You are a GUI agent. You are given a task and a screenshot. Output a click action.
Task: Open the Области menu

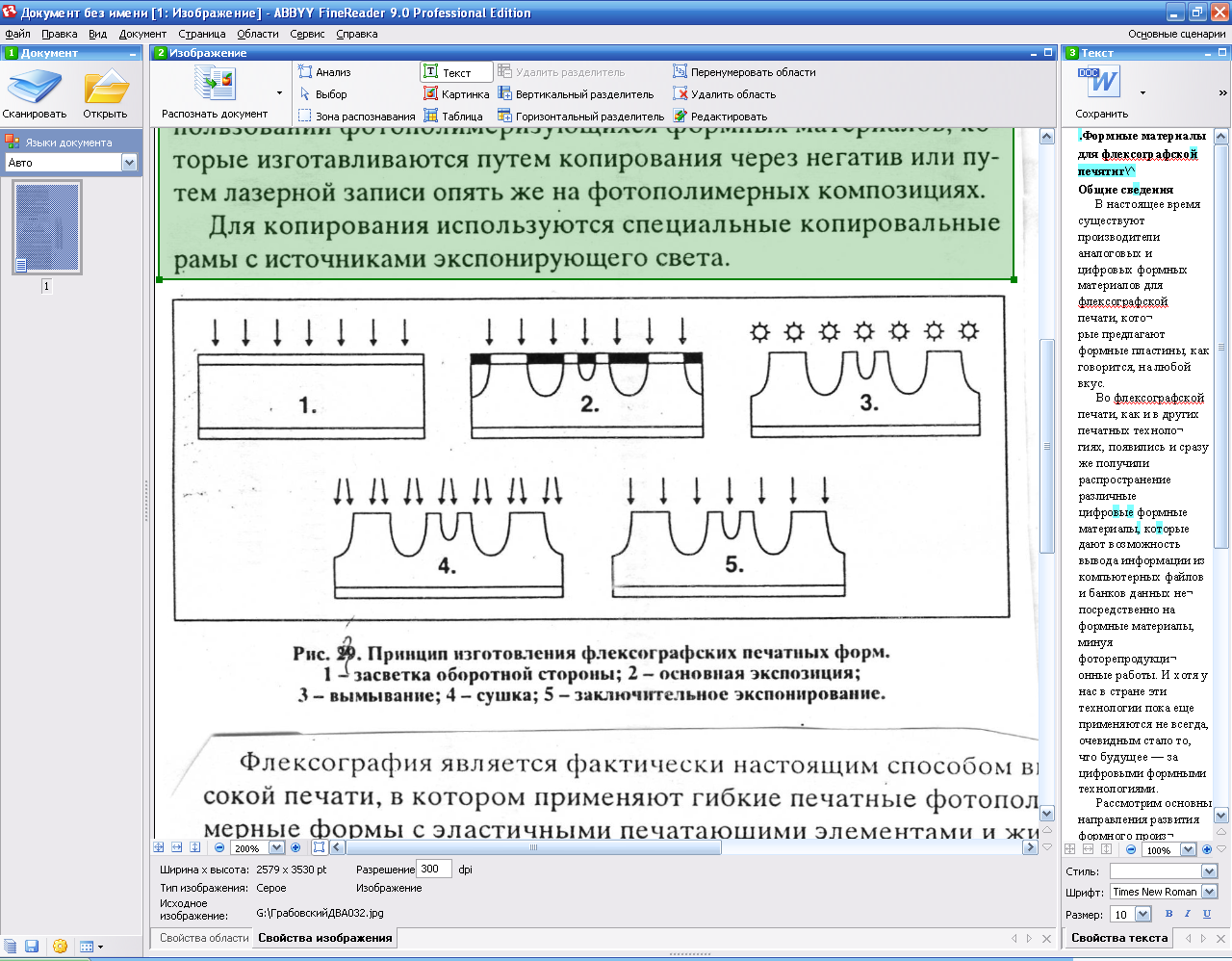257,34
